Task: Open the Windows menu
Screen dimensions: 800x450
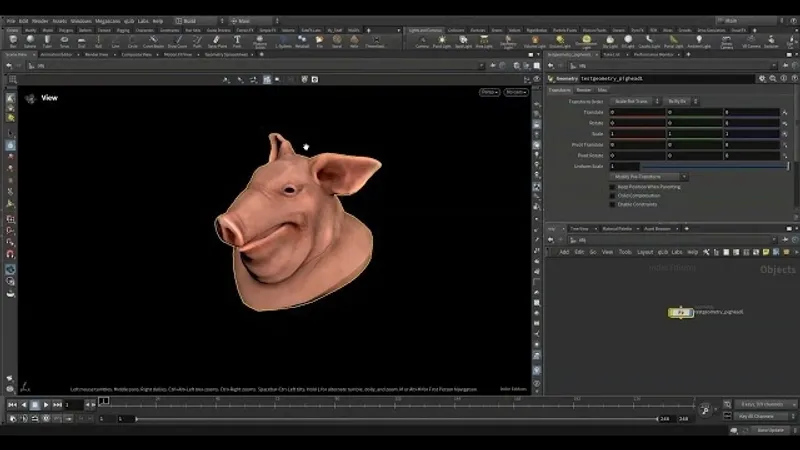Action: coord(81,21)
